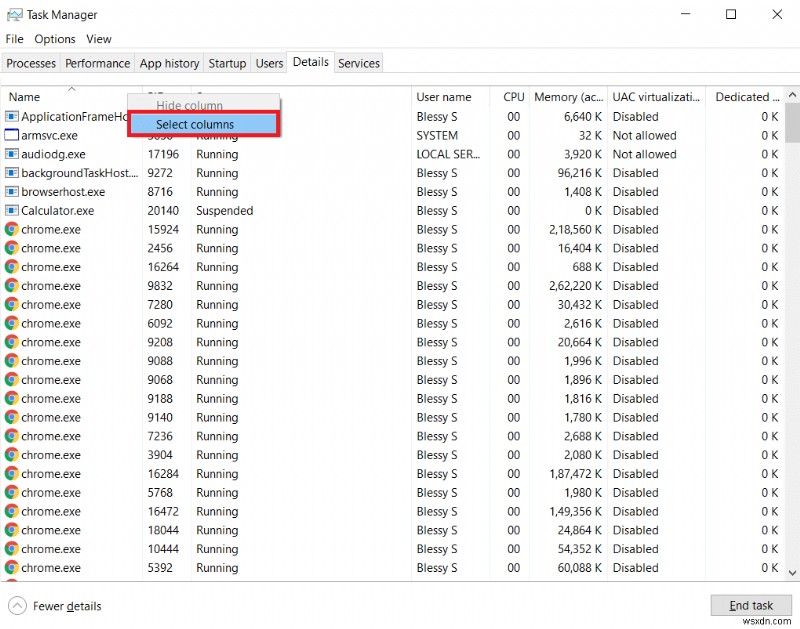Select the Calculator.exe row's Suspended status
Viewport: 800px width, 629px height.
click(224, 211)
